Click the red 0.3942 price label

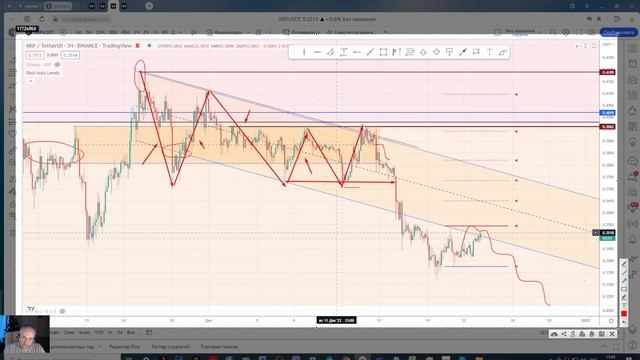(607, 127)
